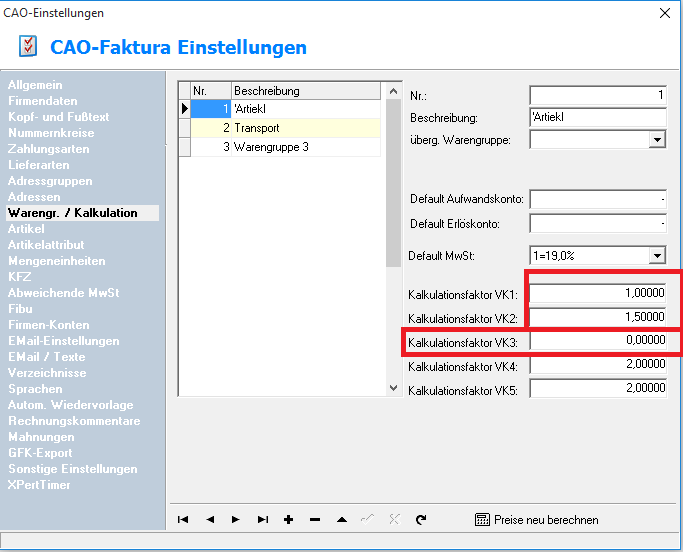Image resolution: width=683 pixels, height=552 pixels.
Task: Click Default Aufwandskonto field
Action: point(598,200)
